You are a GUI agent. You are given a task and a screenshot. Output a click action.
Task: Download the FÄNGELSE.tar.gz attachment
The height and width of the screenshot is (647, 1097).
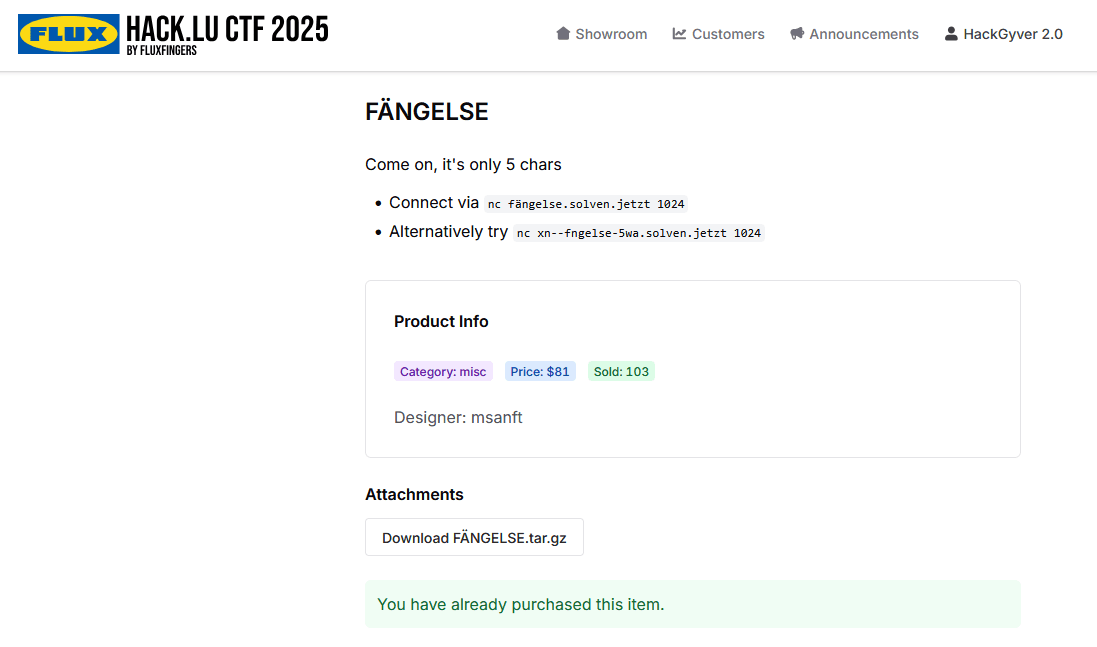click(474, 537)
